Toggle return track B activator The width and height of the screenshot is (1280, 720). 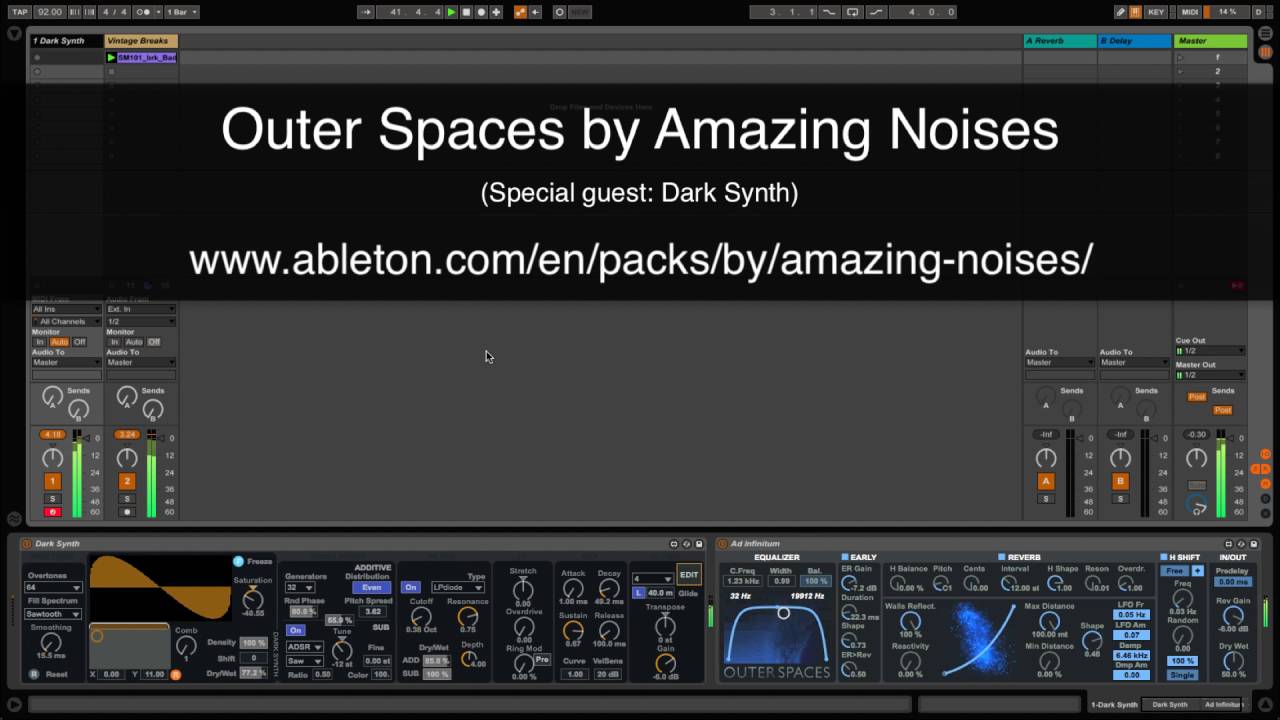(x=1121, y=481)
